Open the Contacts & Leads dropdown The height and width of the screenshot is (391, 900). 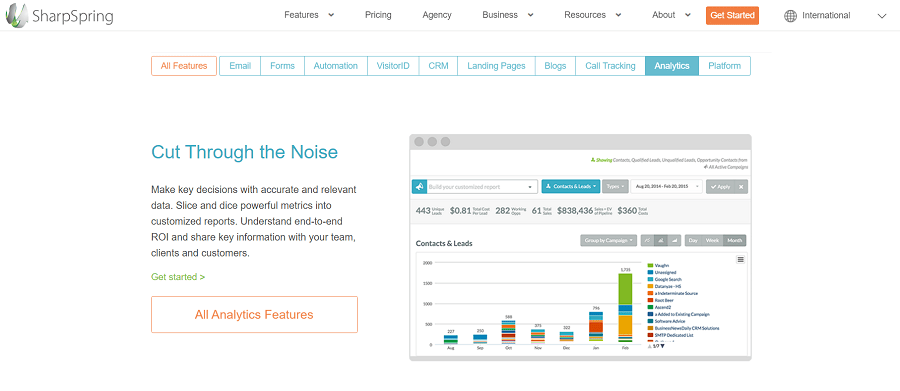point(571,187)
